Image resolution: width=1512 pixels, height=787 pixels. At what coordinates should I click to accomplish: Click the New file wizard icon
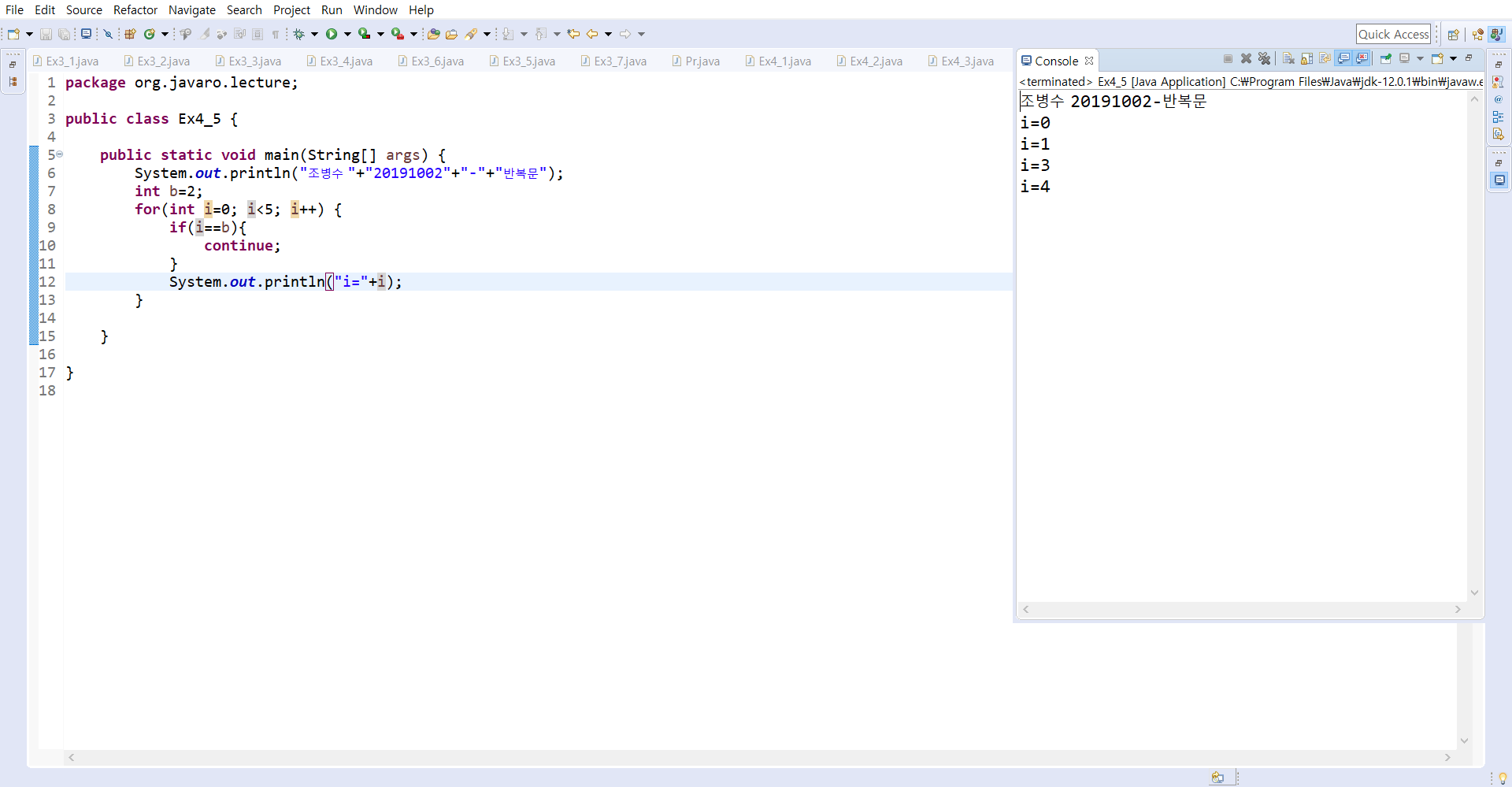13,34
